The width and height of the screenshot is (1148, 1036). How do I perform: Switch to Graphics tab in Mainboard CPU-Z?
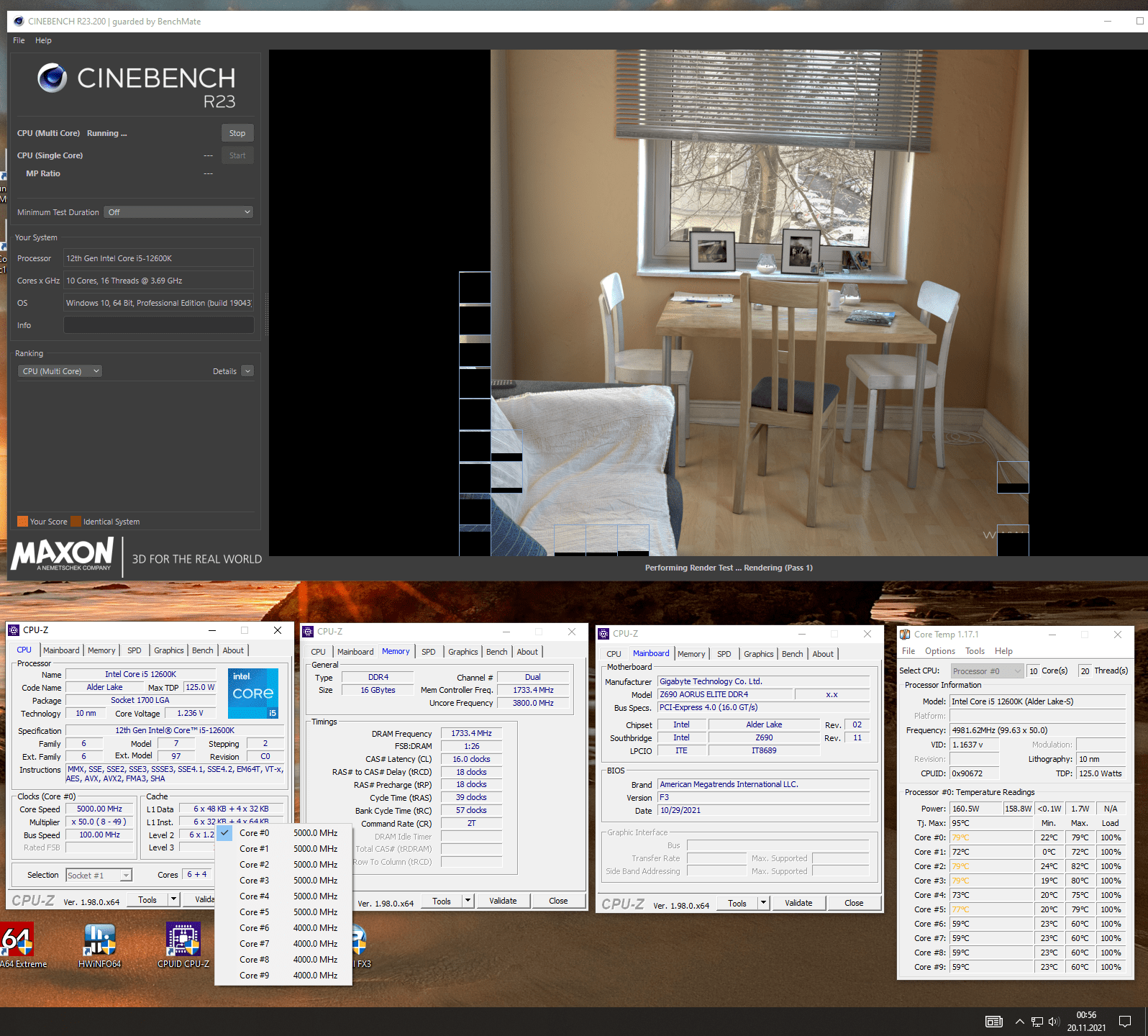[759, 654]
